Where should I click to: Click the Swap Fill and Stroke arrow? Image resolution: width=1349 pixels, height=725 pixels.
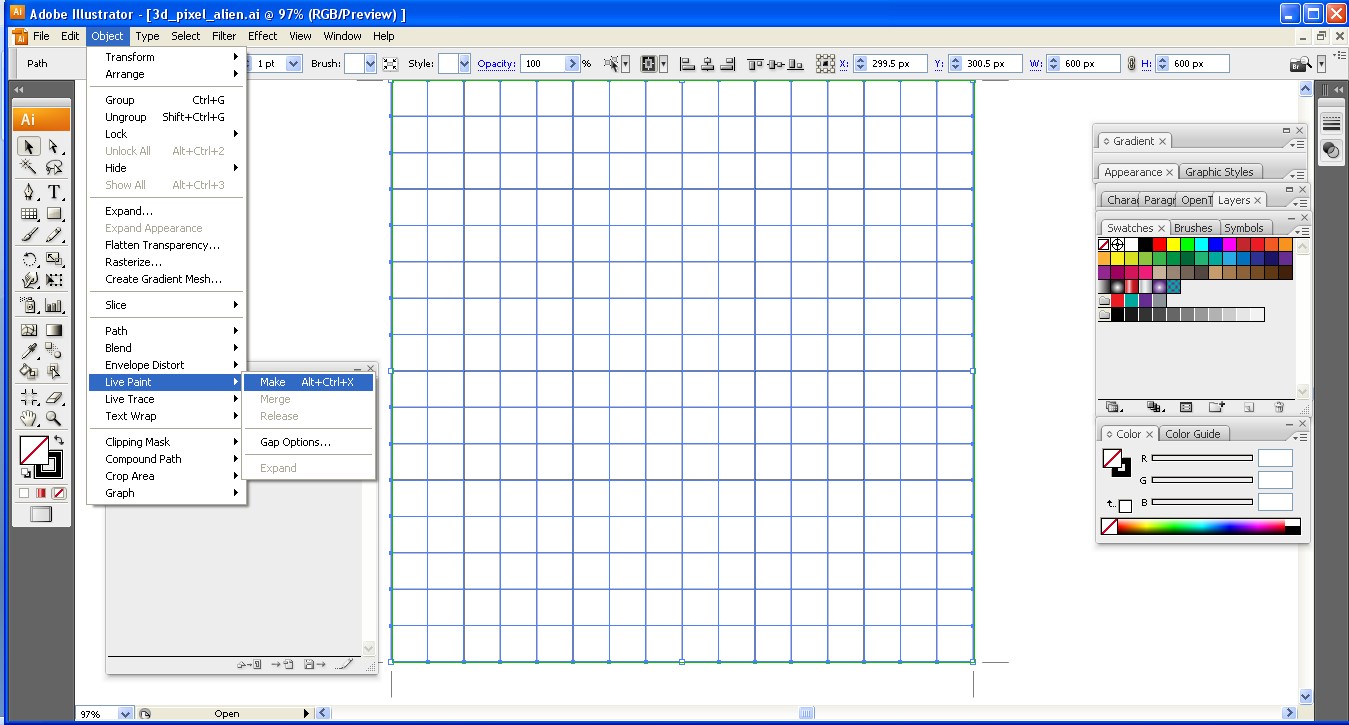point(59,441)
